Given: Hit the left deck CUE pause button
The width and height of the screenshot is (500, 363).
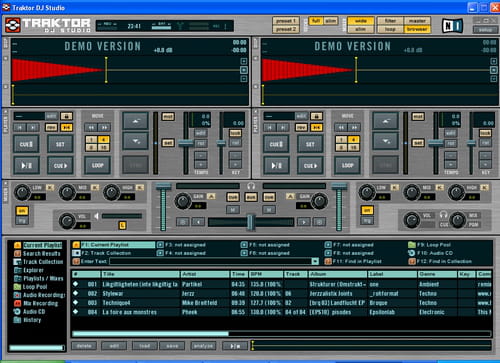Looking at the screenshot, I should [x=26, y=144].
